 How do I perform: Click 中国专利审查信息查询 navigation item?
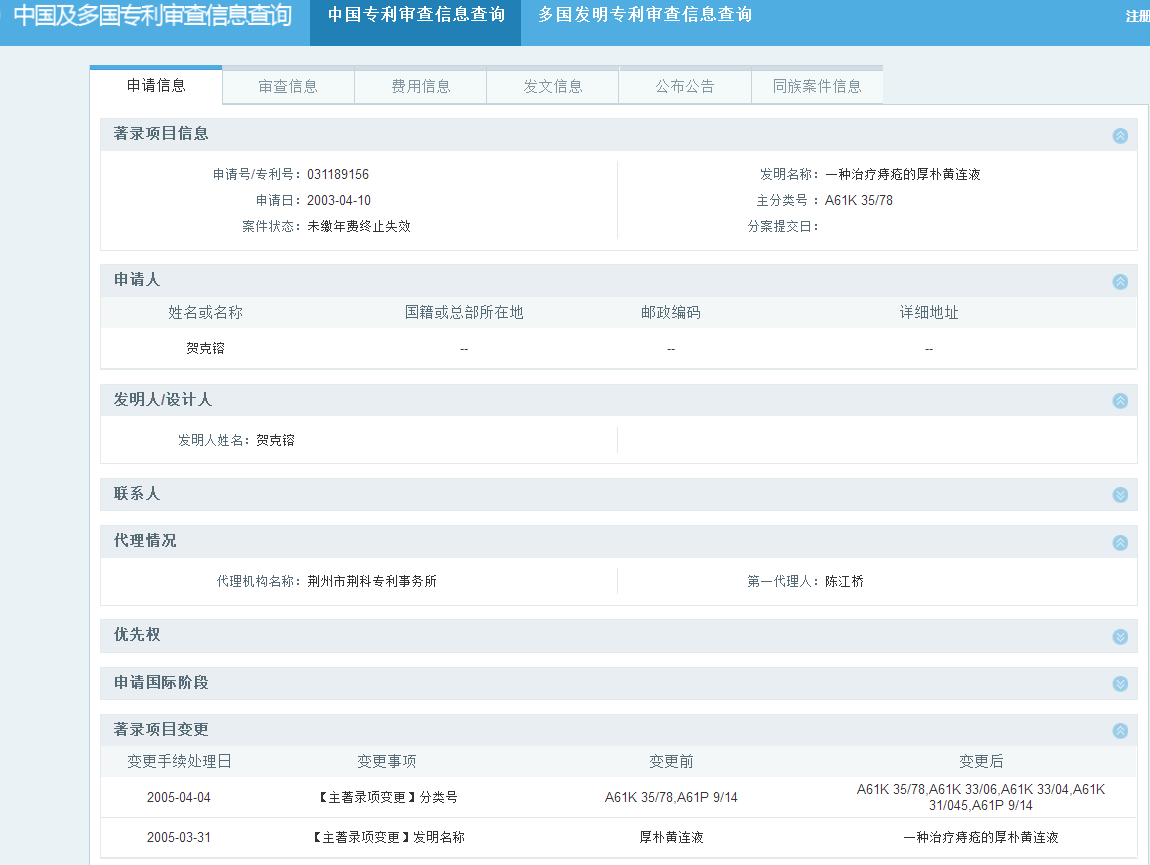click(416, 15)
